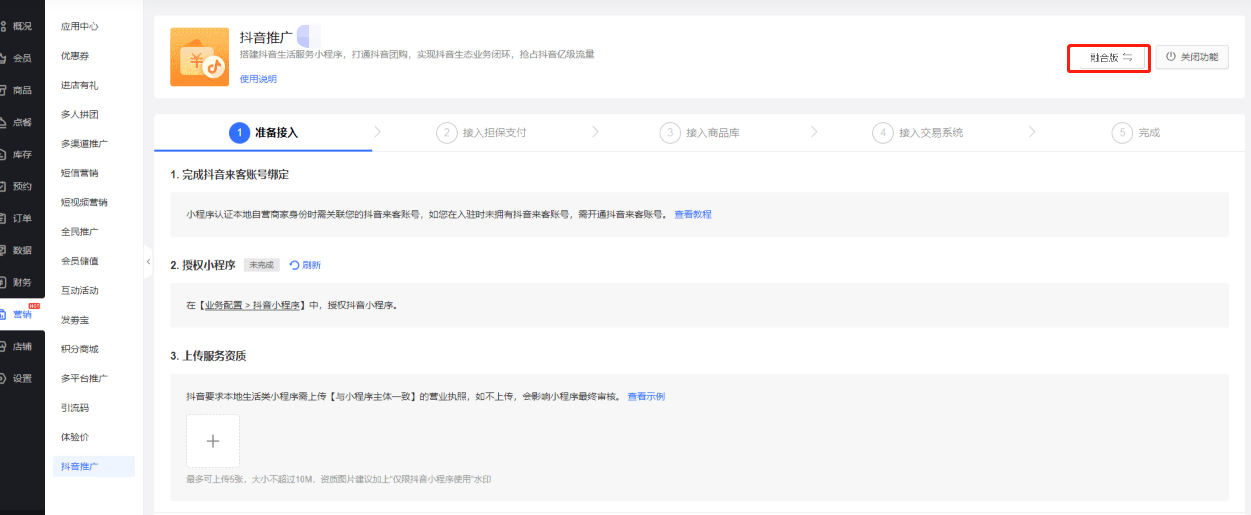This screenshot has width=1251, height=515.
Task: Click the 刷新 refresh link
Action: click(305, 265)
